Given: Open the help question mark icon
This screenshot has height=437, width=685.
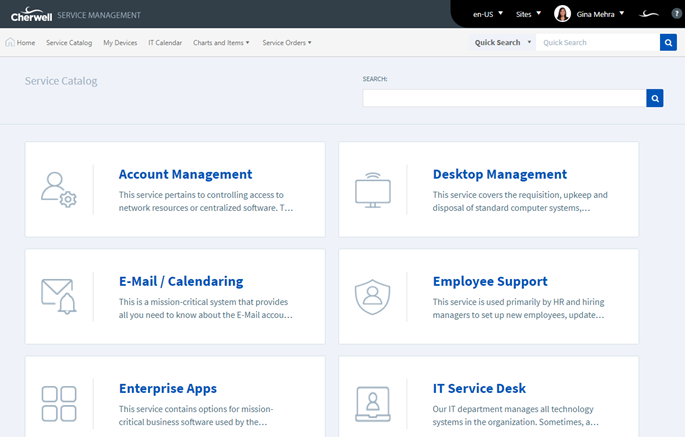Looking at the screenshot, I should click(676, 14).
